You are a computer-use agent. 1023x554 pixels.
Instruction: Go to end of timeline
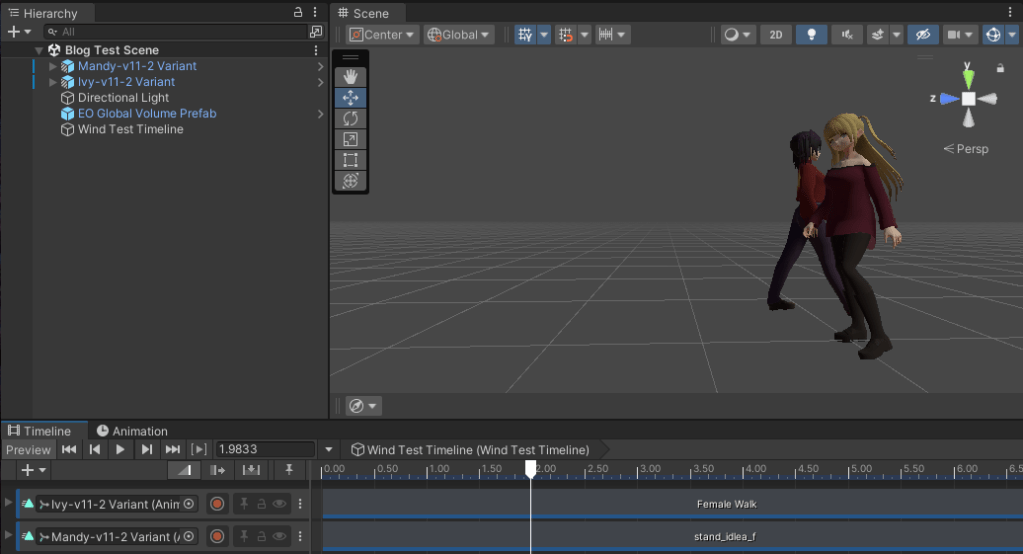[172, 450]
